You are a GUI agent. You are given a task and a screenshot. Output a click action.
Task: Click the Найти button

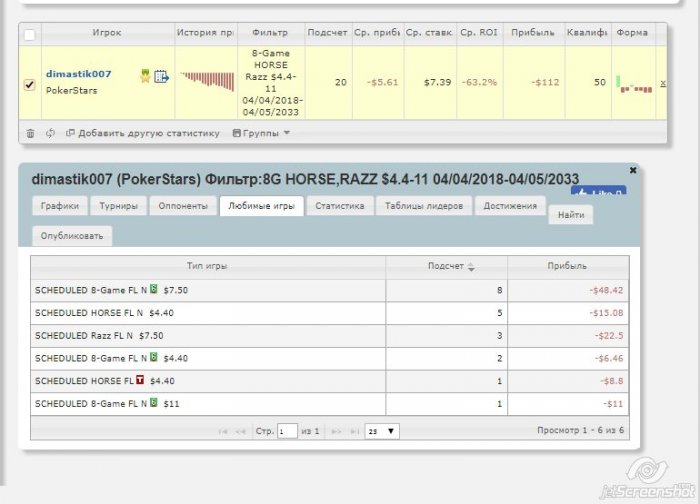(571, 215)
